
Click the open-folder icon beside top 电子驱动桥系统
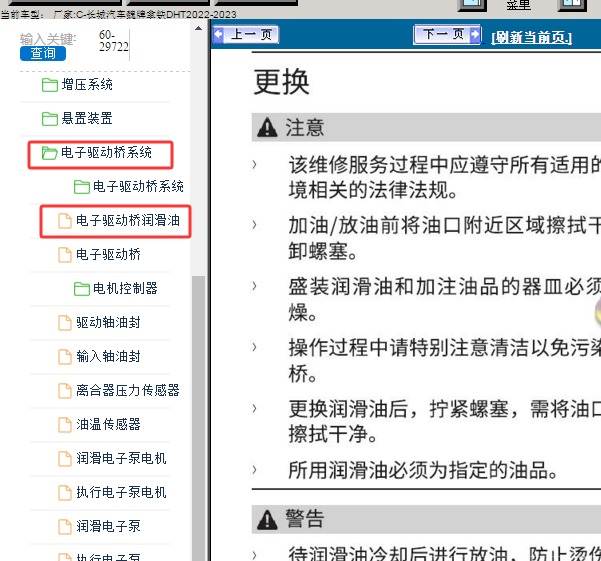coord(50,153)
